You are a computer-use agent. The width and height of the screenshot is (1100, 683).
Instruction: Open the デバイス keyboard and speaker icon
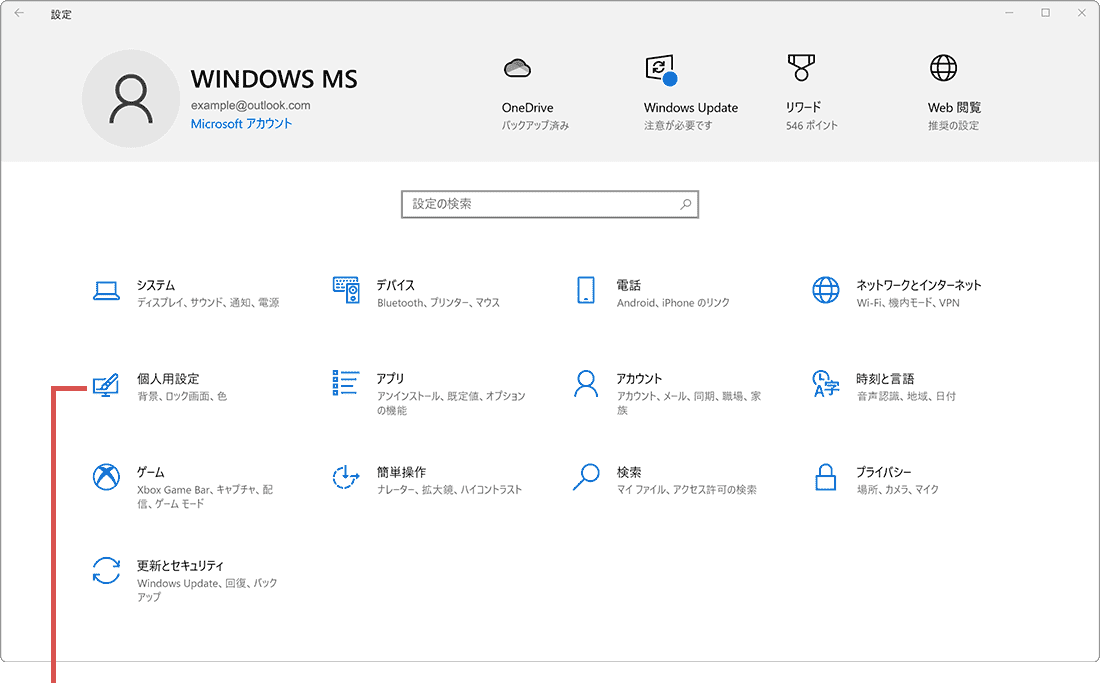pyautogui.click(x=346, y=290)
